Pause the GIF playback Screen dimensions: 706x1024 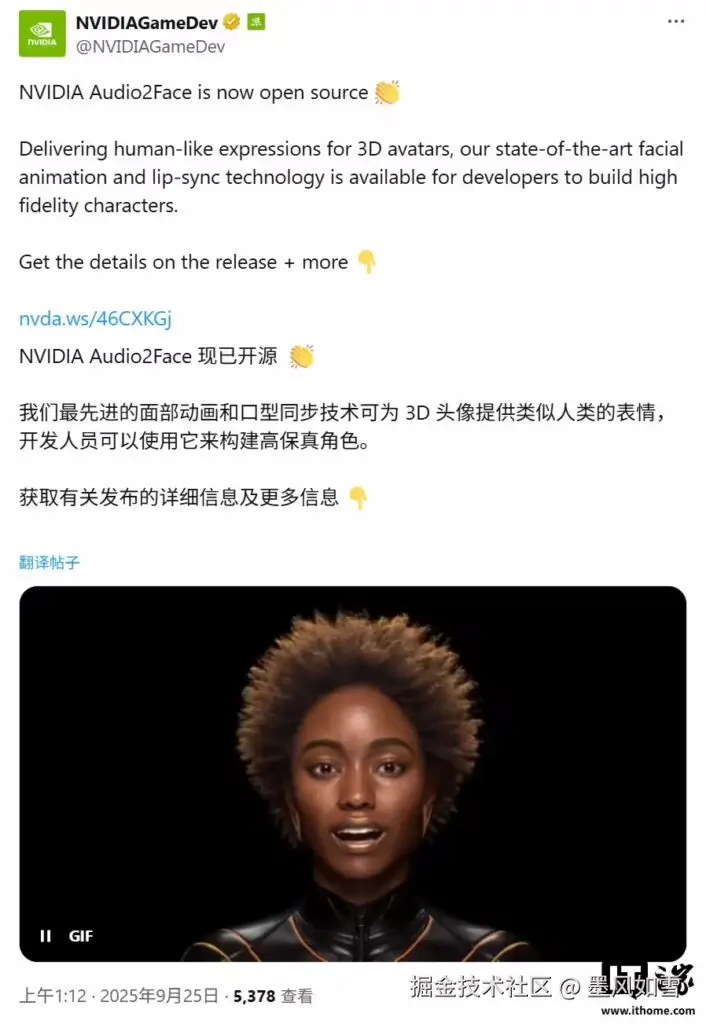pyautogui.click(x=45, y=936)
